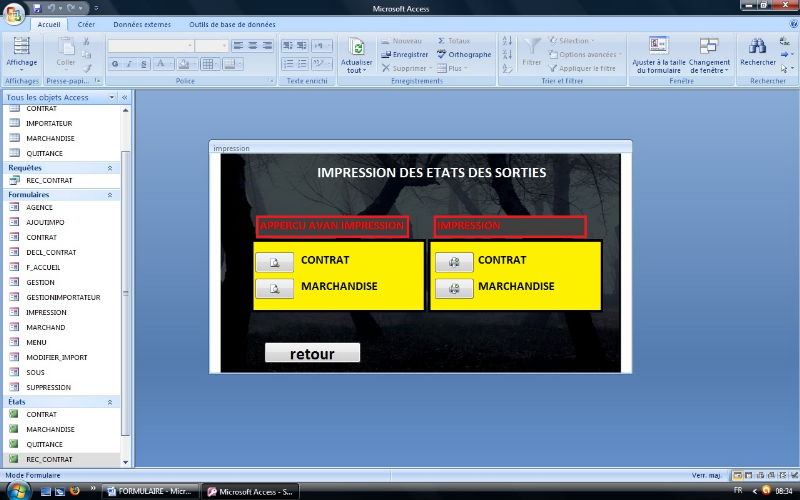This screenshot has width=800, height=500.
Task: Open the Office button in top-left corner
Action: pyautogui.click(x=13, y=13)
